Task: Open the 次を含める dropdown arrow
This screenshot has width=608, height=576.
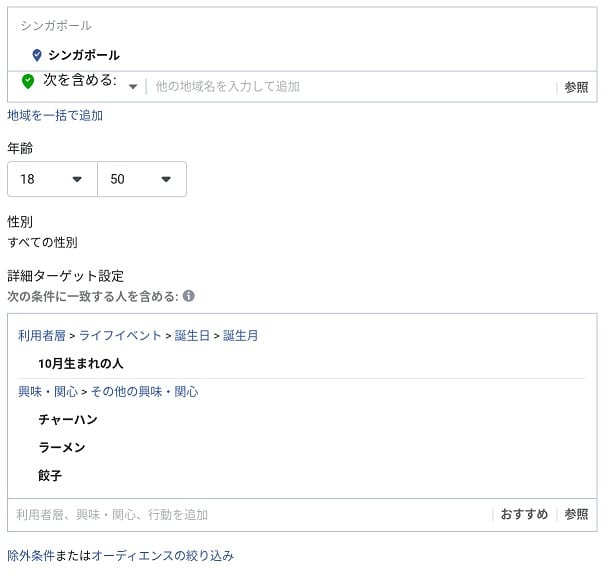Action: click(x=133, y=86)
